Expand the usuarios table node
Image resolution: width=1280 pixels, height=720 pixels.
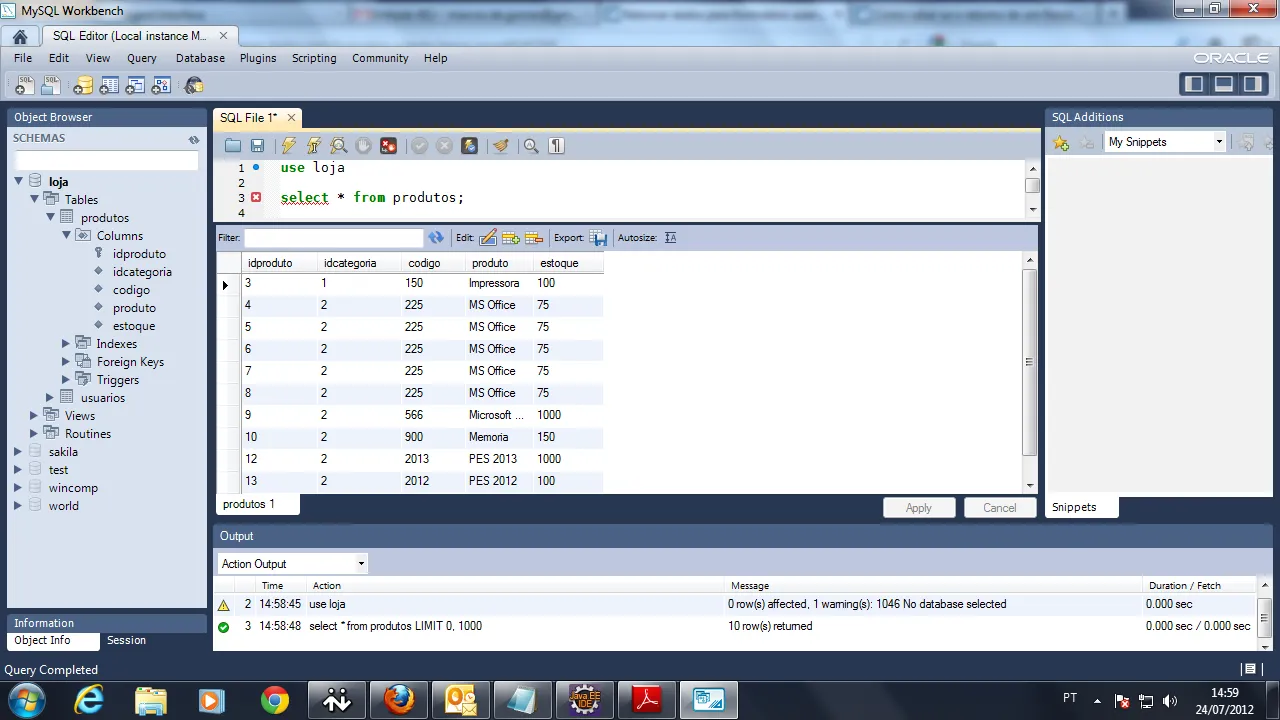(x=50, y=398)
